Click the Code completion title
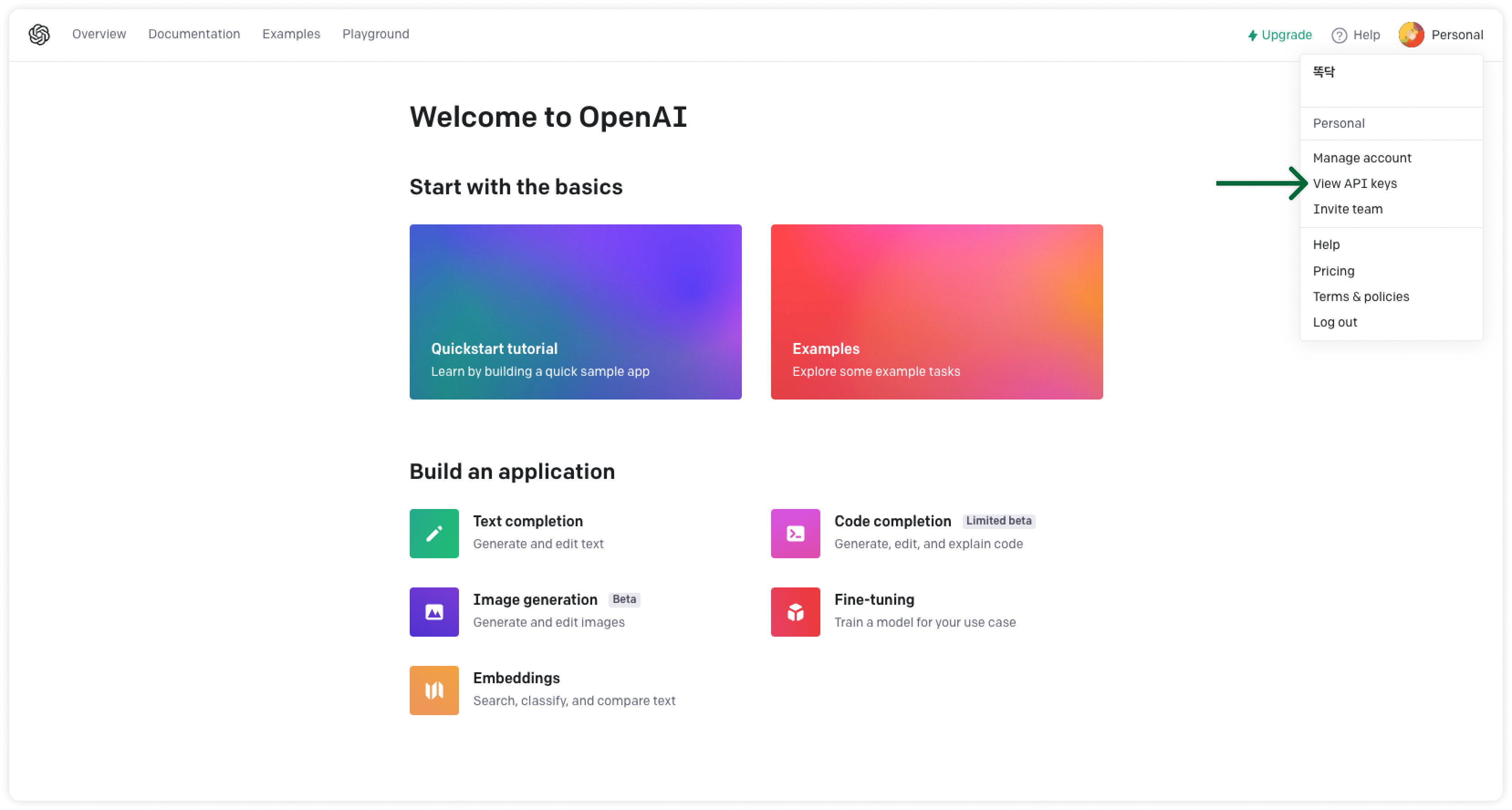The width and height of the screenshot is (1512, 810). (892, 521)
